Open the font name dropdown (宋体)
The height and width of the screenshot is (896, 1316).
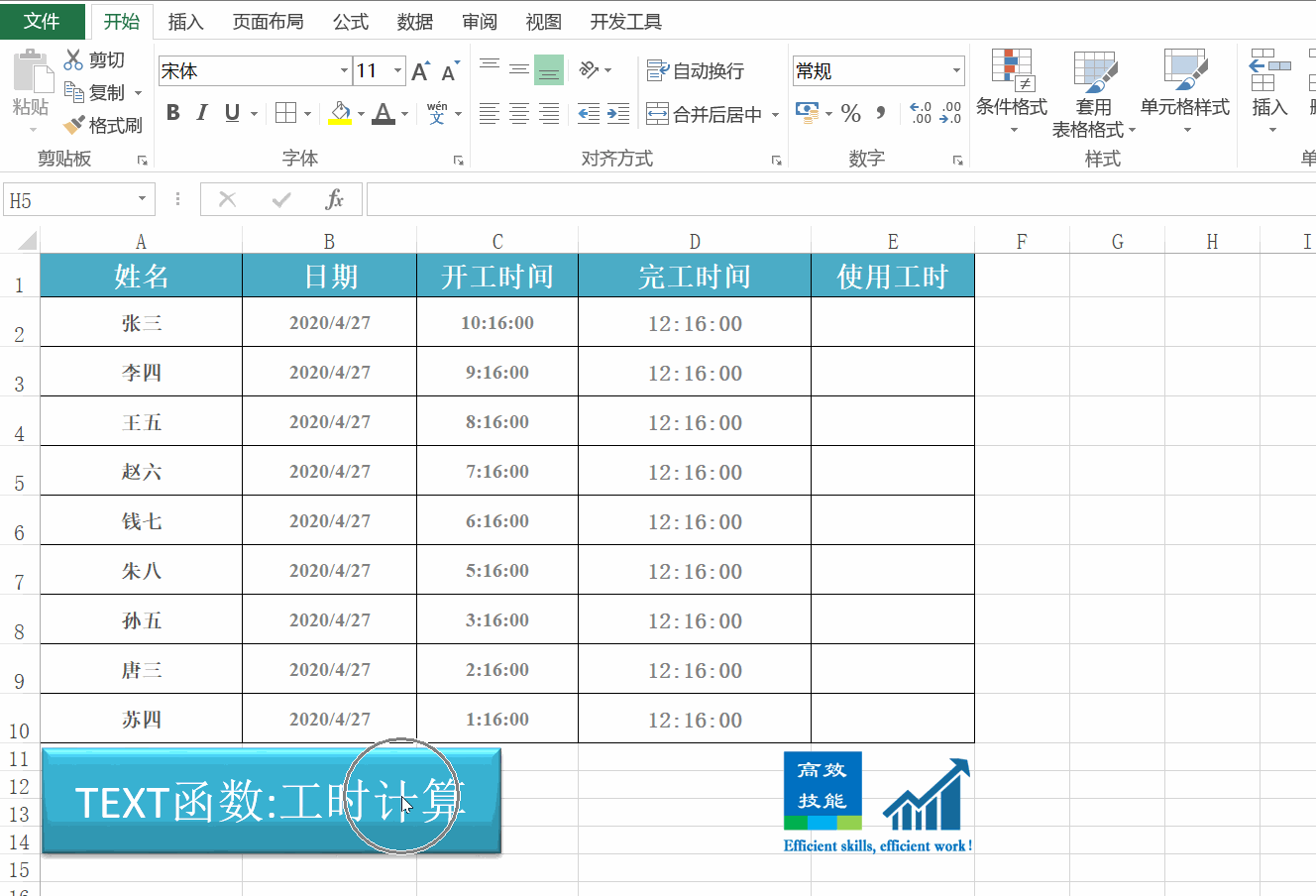[x=344, y=70]
